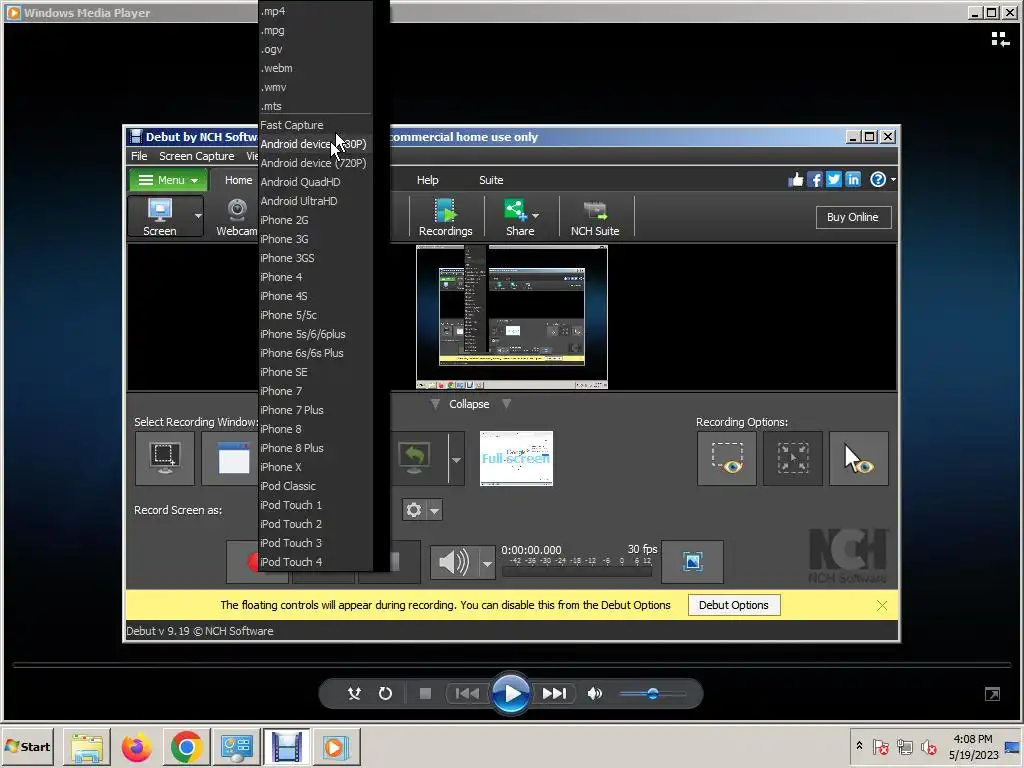Dismiss the yellow notification bar
1024x768 pixels.
(882, 605)
